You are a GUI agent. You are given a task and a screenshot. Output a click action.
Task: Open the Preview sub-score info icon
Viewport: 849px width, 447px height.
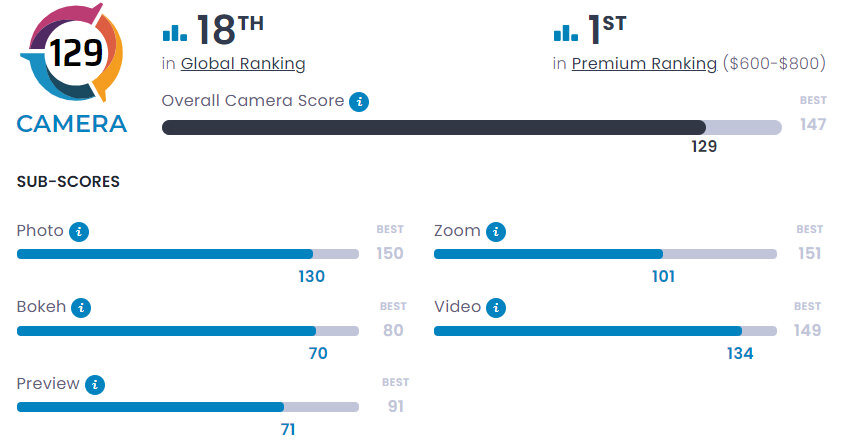coord(95,384)
